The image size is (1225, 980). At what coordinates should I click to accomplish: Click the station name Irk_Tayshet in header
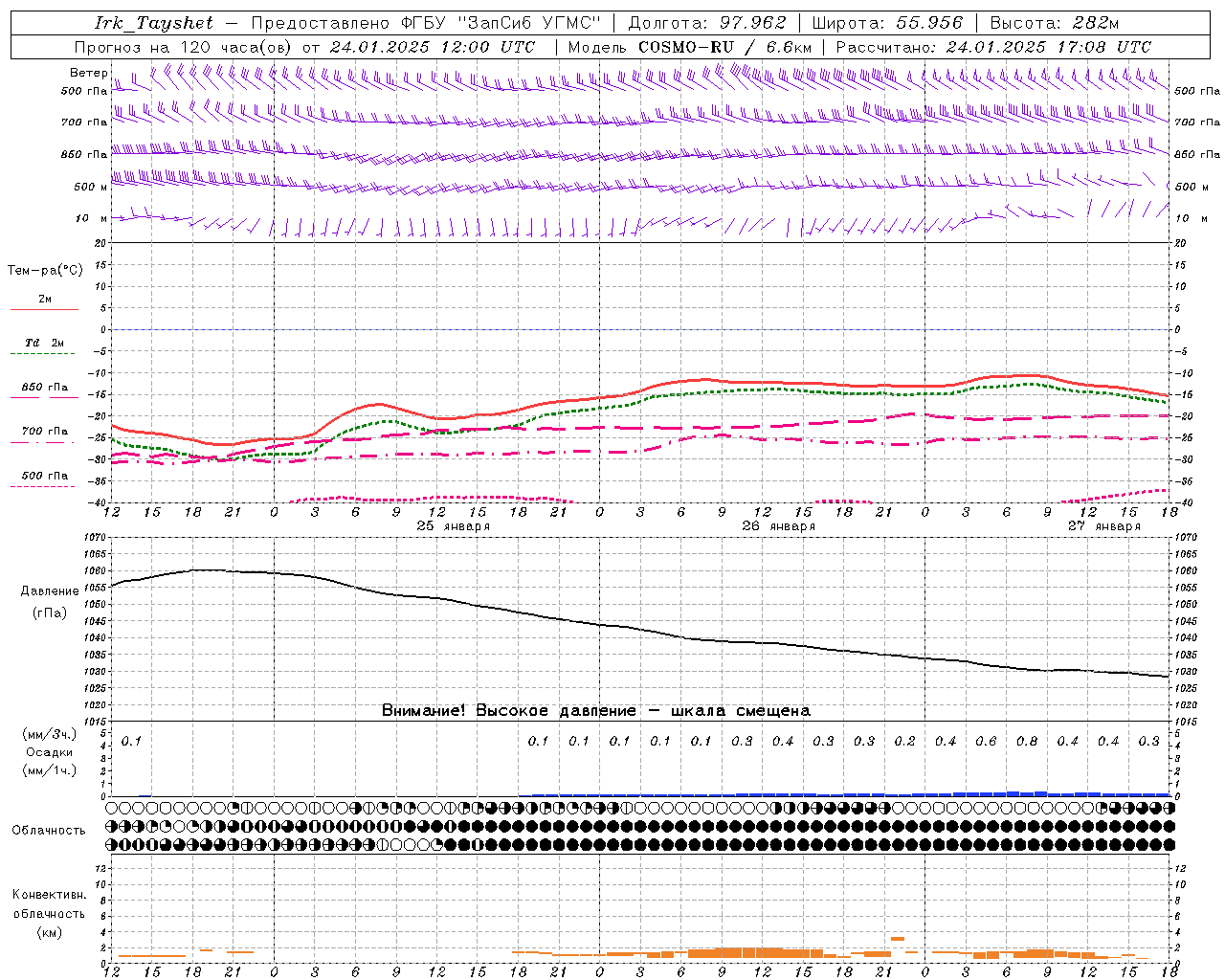(153, 23)
